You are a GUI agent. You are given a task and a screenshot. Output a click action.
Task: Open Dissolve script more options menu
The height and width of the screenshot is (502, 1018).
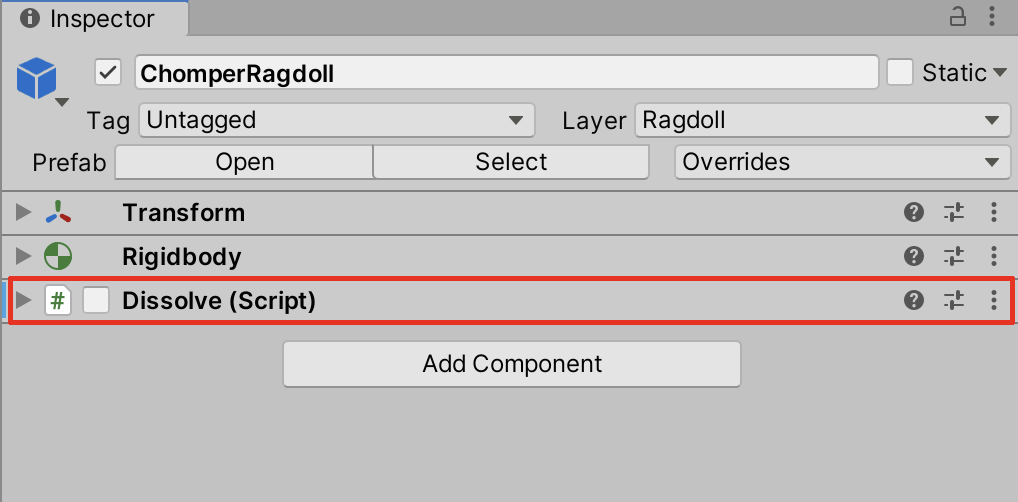point(993,300)
